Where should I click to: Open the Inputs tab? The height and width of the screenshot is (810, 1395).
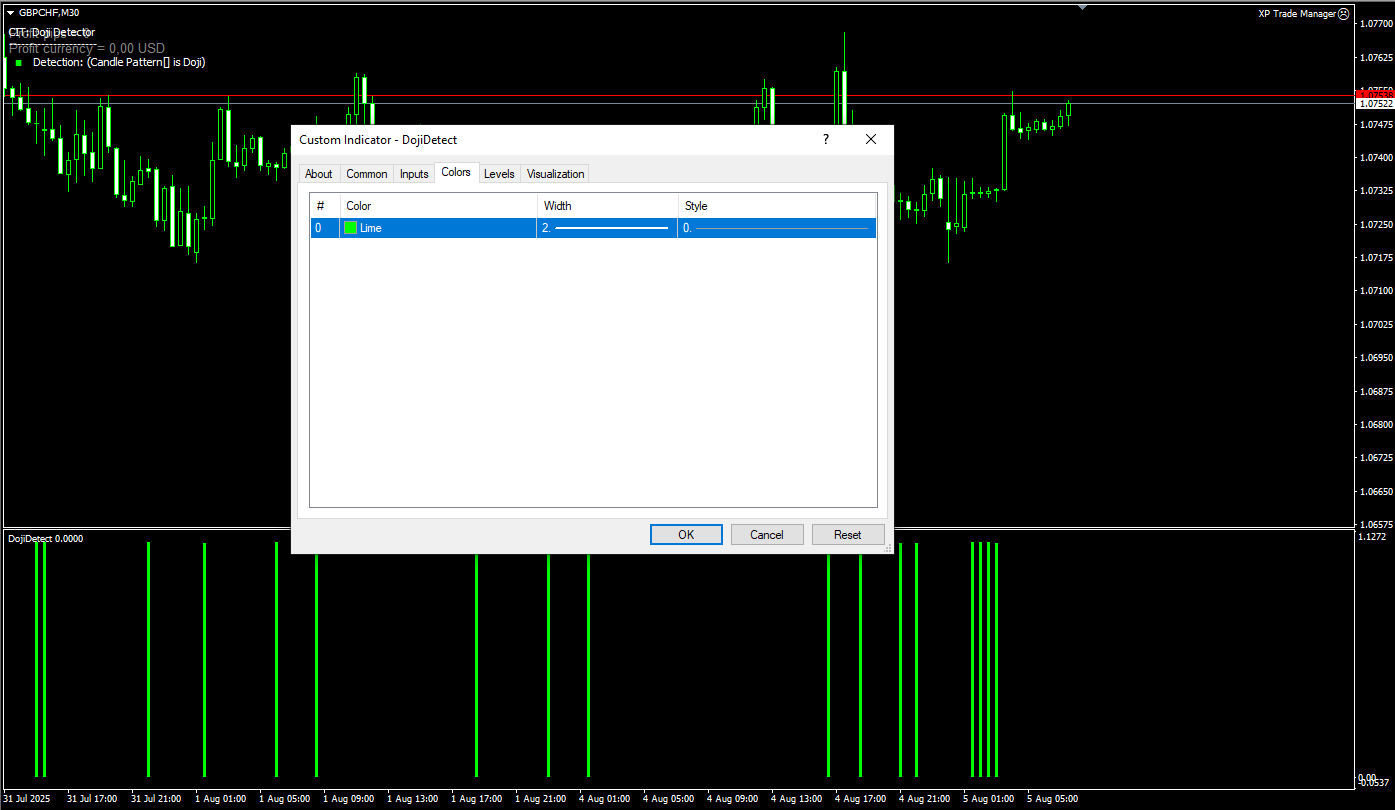(413, 173)
